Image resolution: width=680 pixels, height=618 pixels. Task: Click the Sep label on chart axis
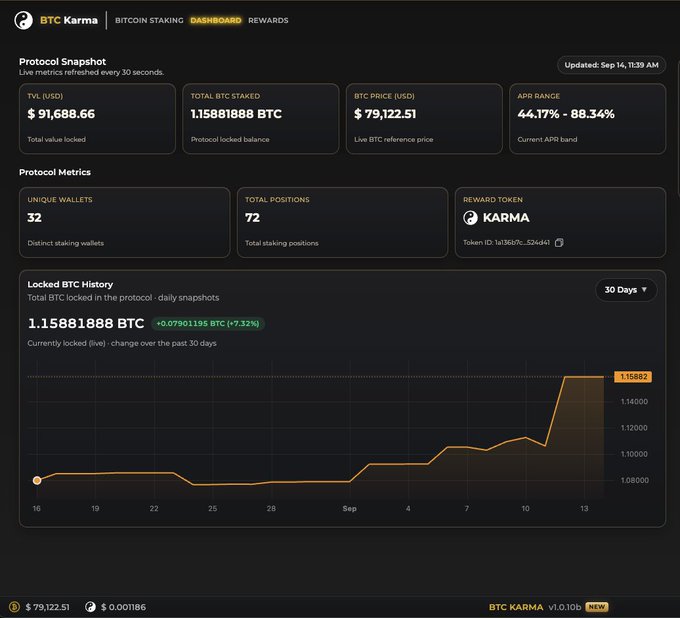(349, 508)
